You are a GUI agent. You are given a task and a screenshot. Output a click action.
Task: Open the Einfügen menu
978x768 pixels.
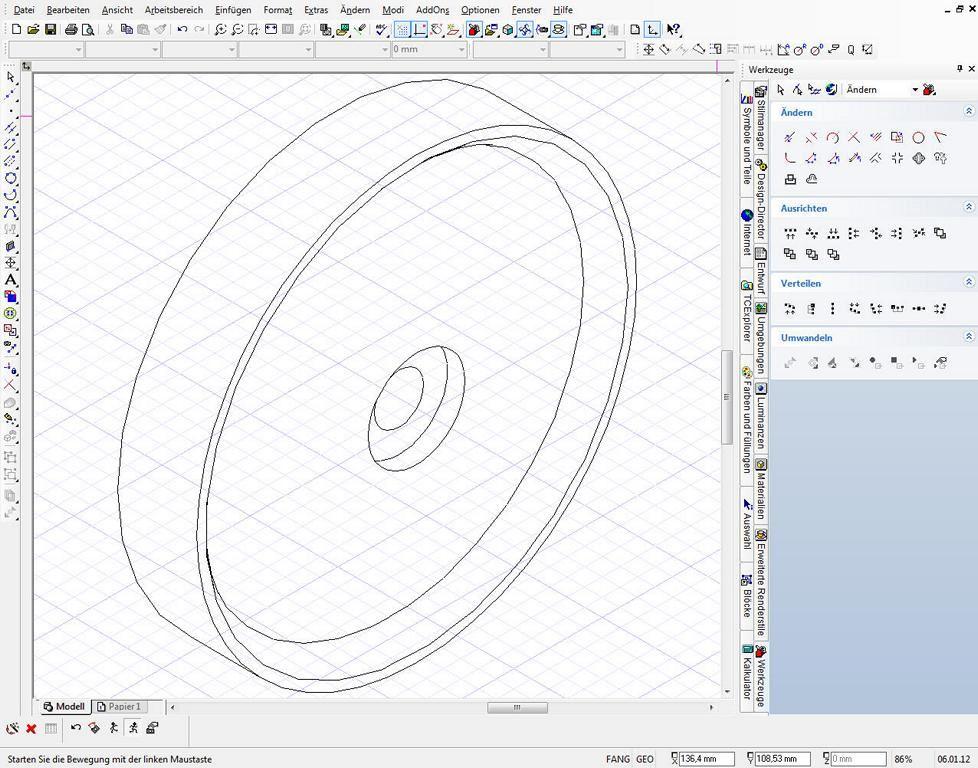[x=233, y=10]
